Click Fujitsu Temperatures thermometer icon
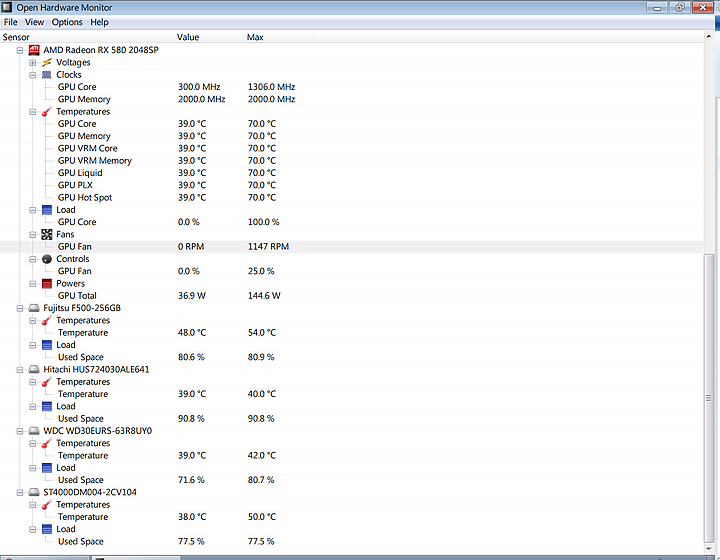The image size is (720, 560). 46,320
